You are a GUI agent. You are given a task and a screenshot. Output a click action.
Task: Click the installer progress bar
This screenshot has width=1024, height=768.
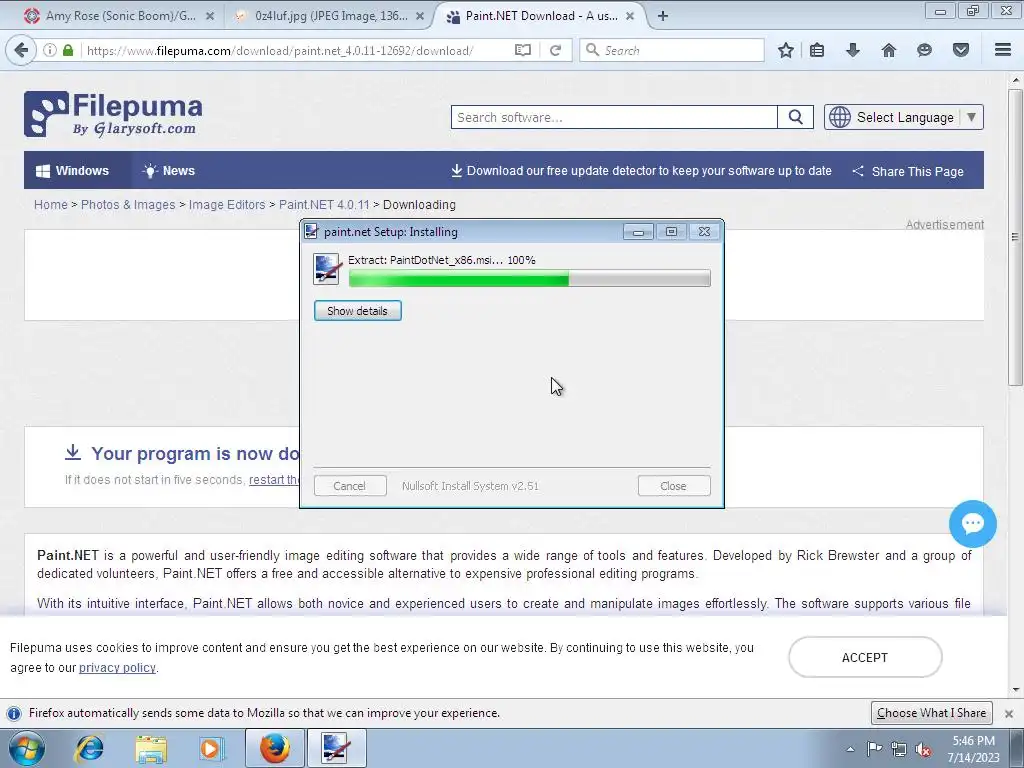[x=530, y=279]
